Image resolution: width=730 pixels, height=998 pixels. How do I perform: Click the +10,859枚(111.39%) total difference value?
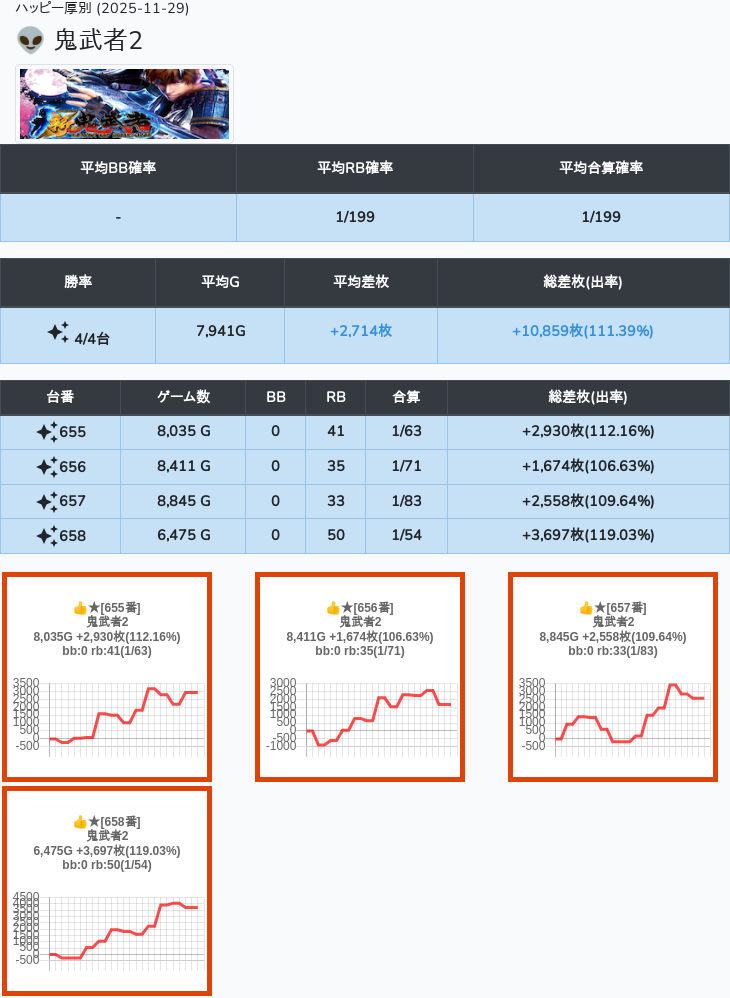tap(582, 331)
